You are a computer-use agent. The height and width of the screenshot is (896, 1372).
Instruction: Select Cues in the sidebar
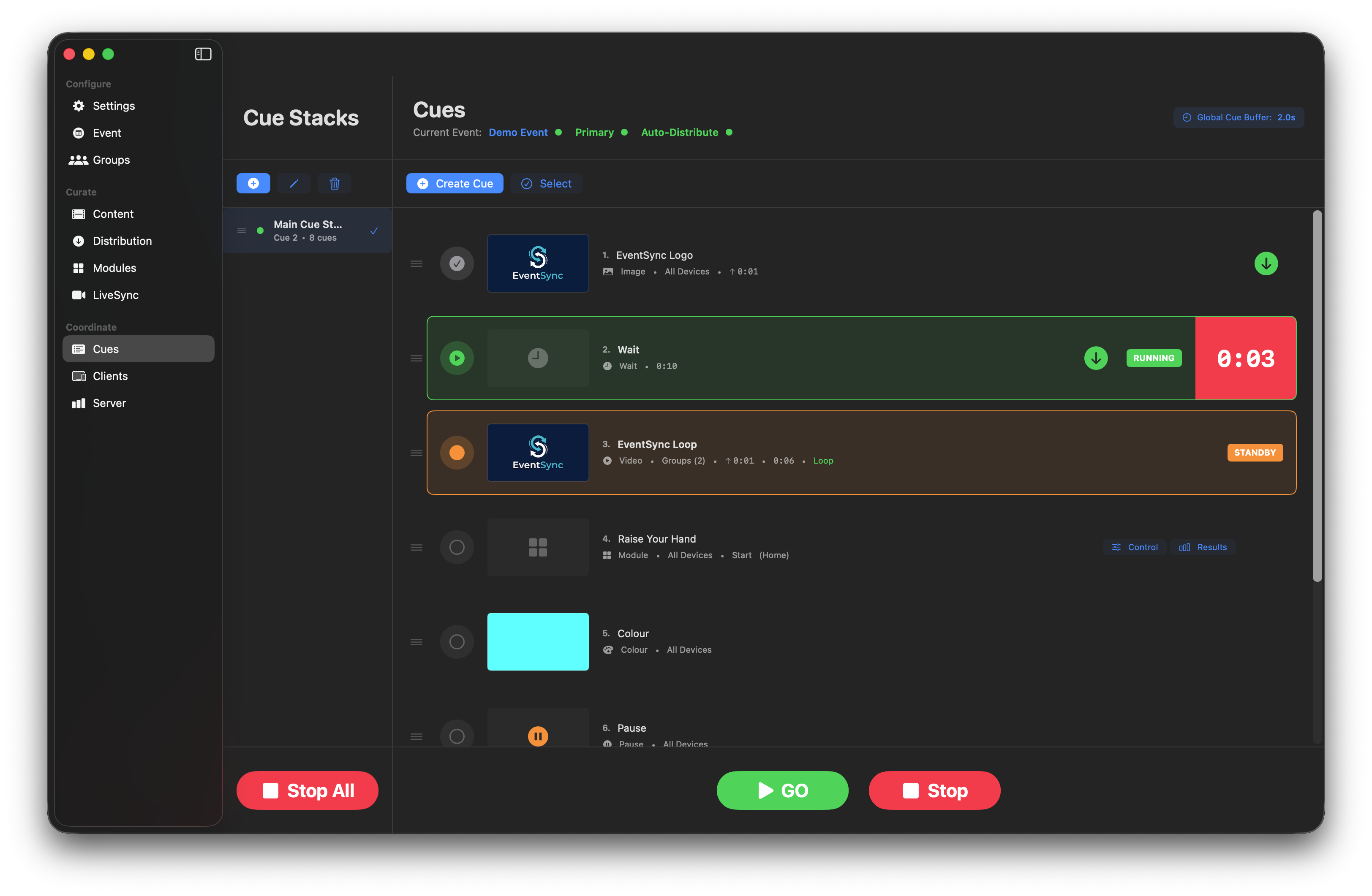point(139,349)
